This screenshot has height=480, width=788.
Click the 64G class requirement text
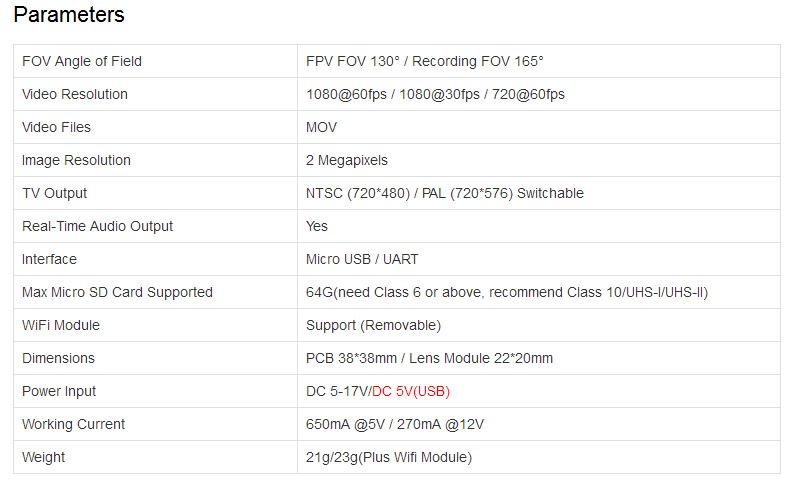(507, 293)
